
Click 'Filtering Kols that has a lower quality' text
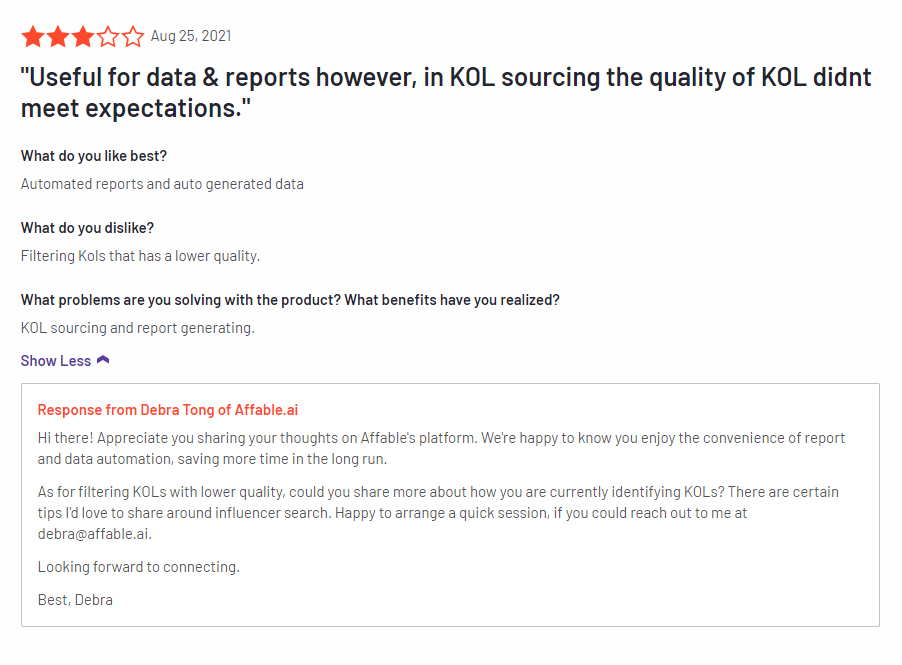tap(140, 256)
